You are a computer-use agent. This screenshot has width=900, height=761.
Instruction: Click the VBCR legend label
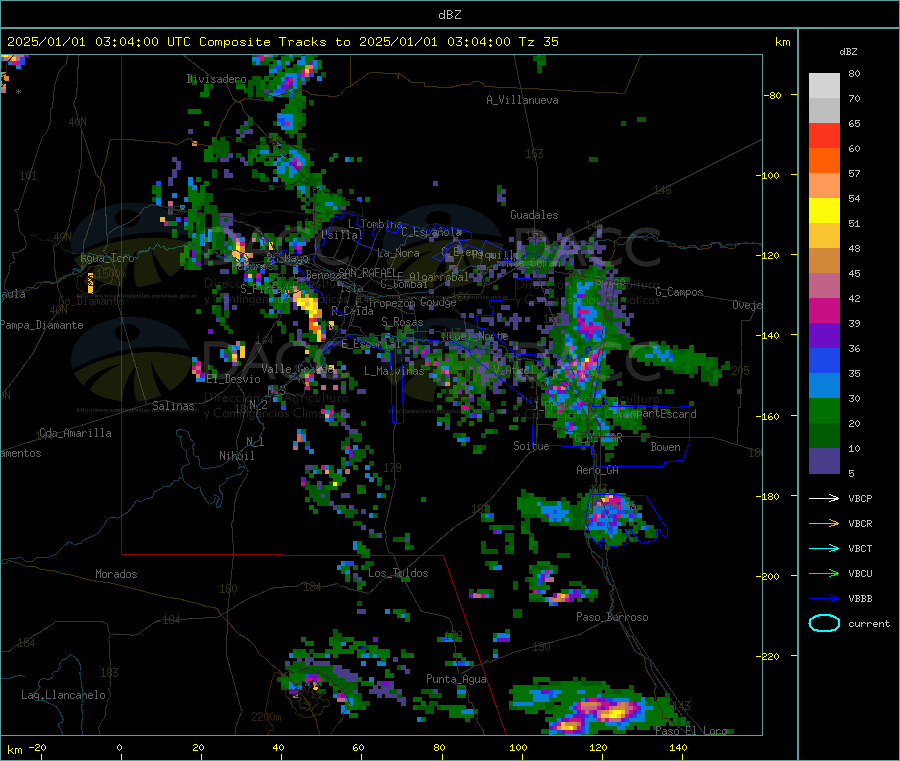click(860, 523)
